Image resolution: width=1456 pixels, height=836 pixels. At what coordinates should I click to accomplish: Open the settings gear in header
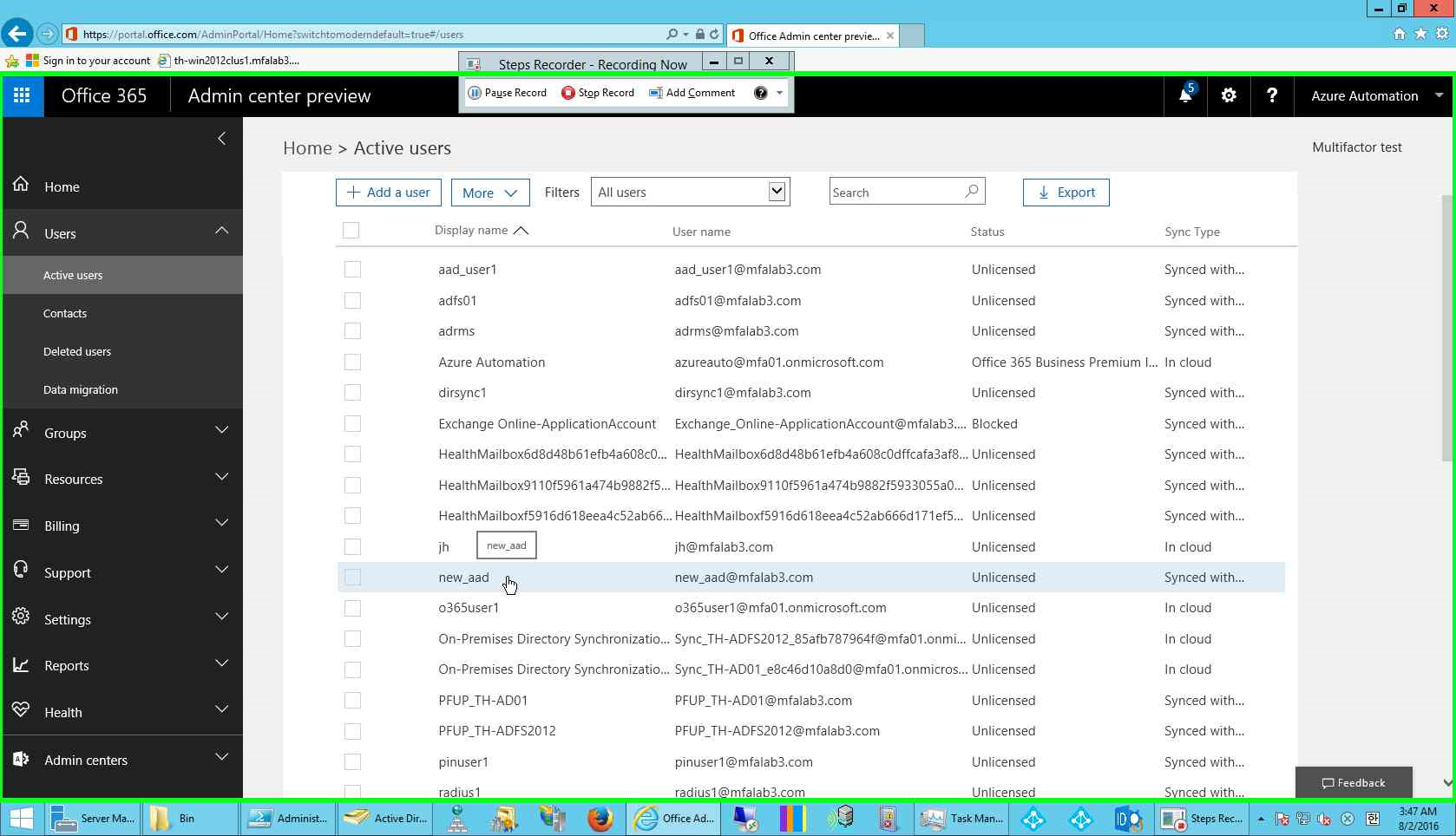pyautogui.click(x=1229, y=95)
